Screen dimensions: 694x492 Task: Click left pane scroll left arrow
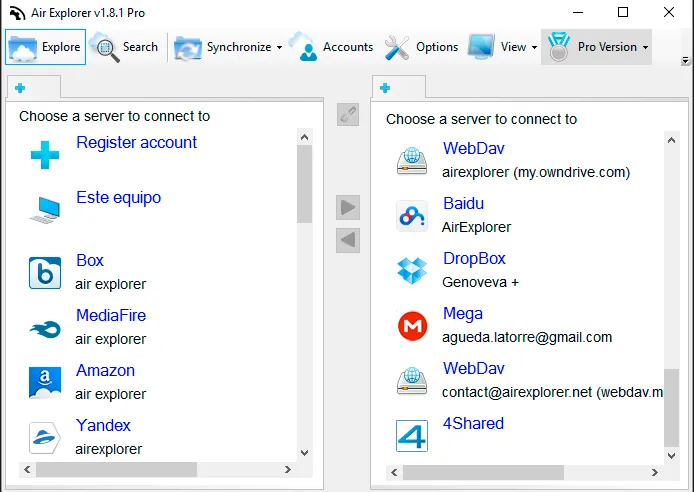tap(27, 469)
